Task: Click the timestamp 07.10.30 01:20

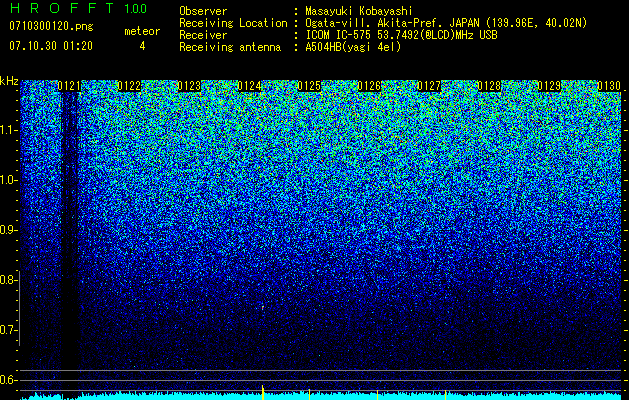Action: tap(51, 46)
